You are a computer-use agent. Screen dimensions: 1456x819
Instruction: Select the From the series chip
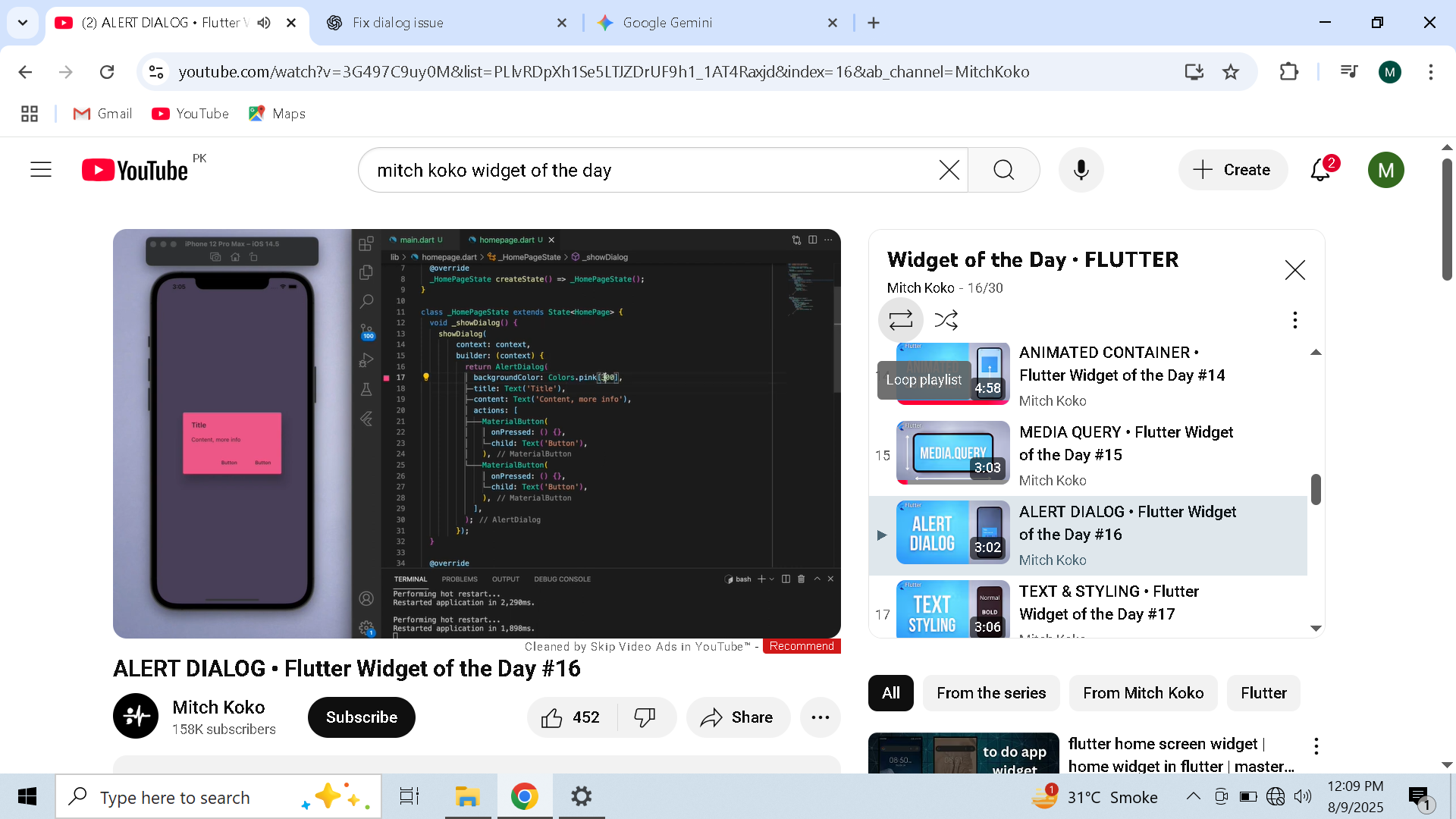point(991,693)
